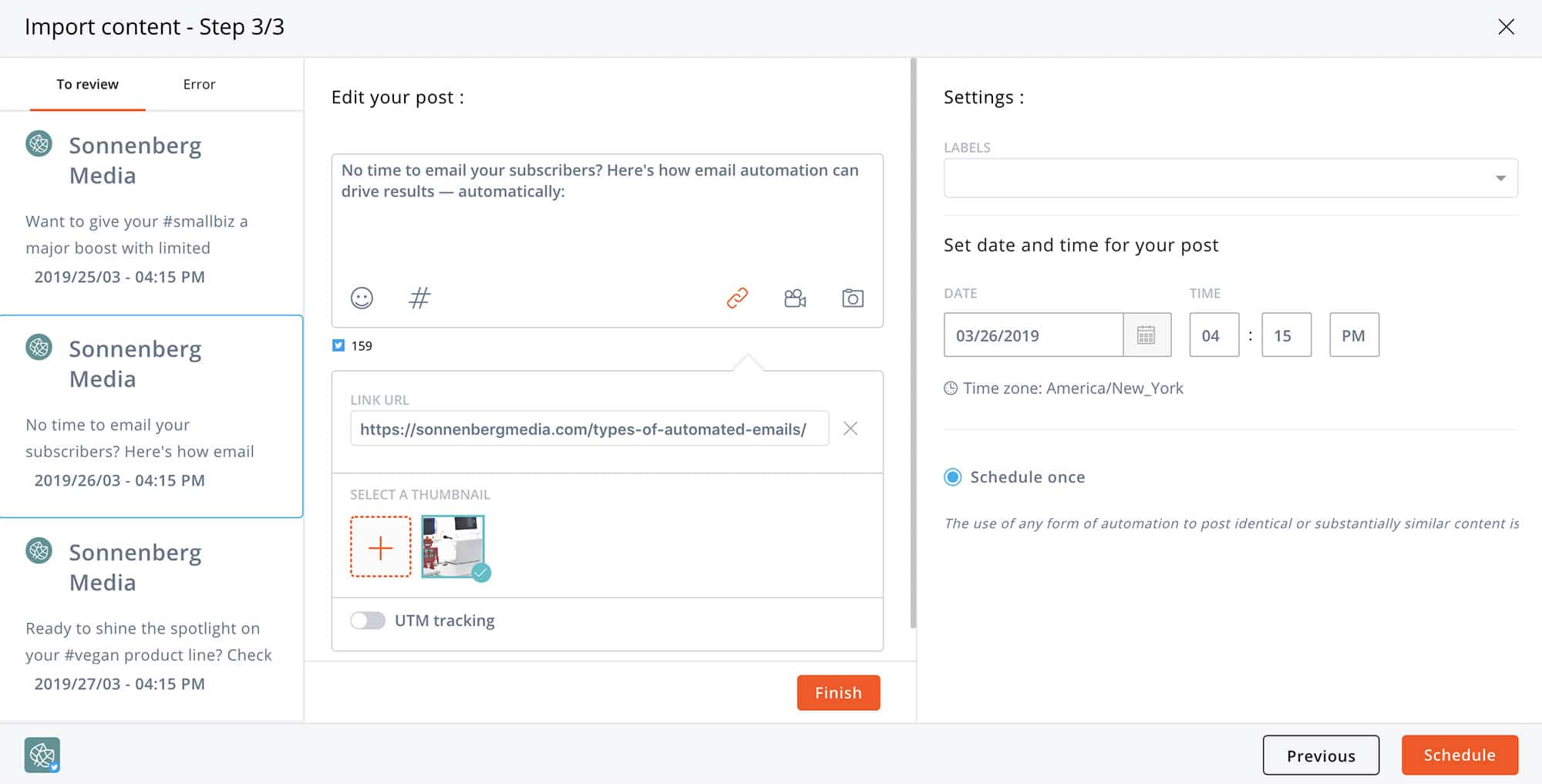This screenshot has height=784, width=1542.
Task: Enable UTM tracking switch
Action: (368, 621)
